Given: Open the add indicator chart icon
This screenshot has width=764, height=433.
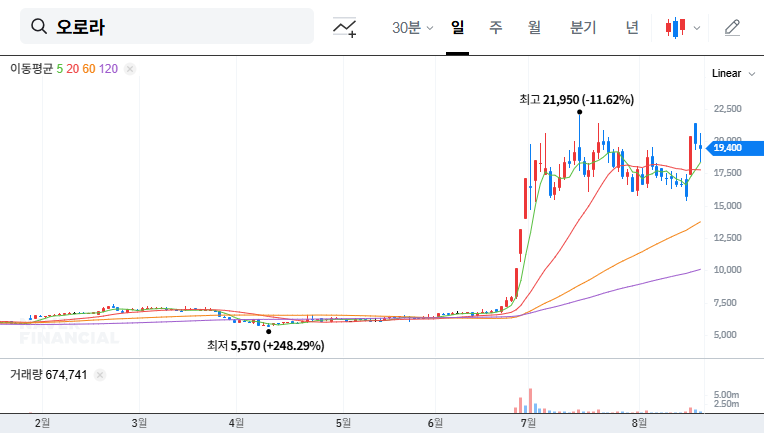Looking at the screenshot, I should pos(345,28).
